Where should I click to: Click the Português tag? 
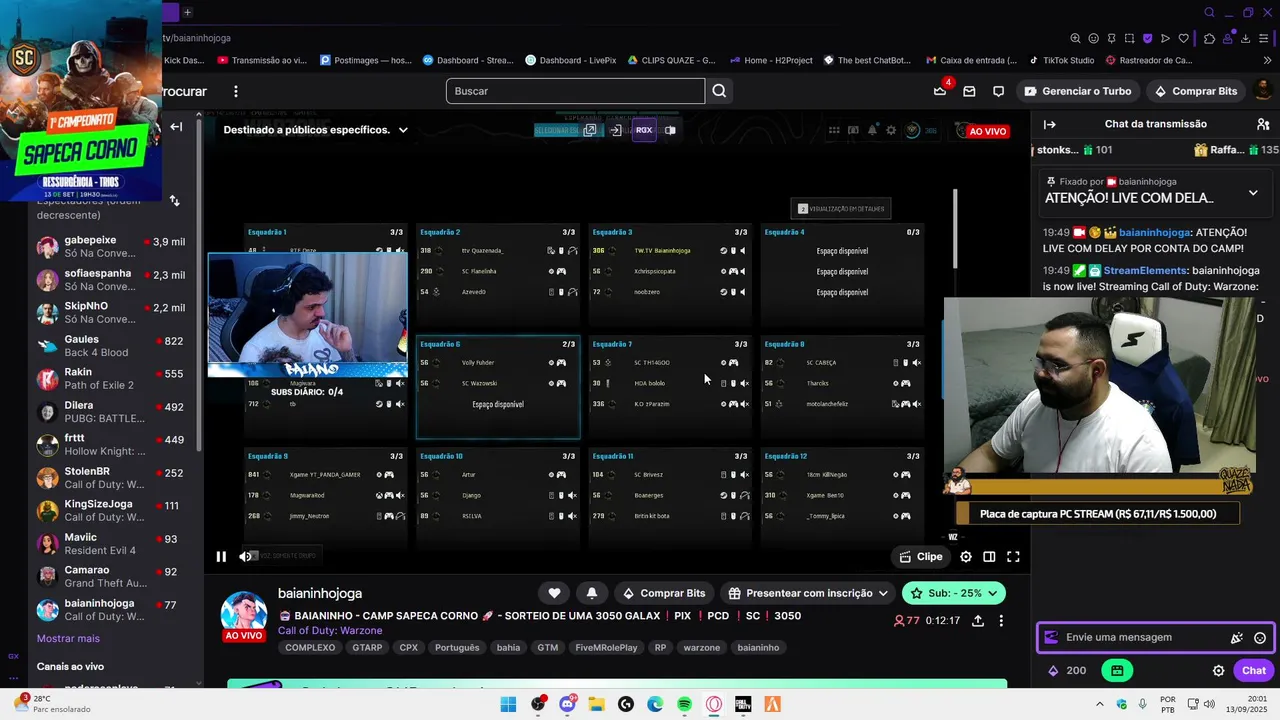click(x=457, y=647)
